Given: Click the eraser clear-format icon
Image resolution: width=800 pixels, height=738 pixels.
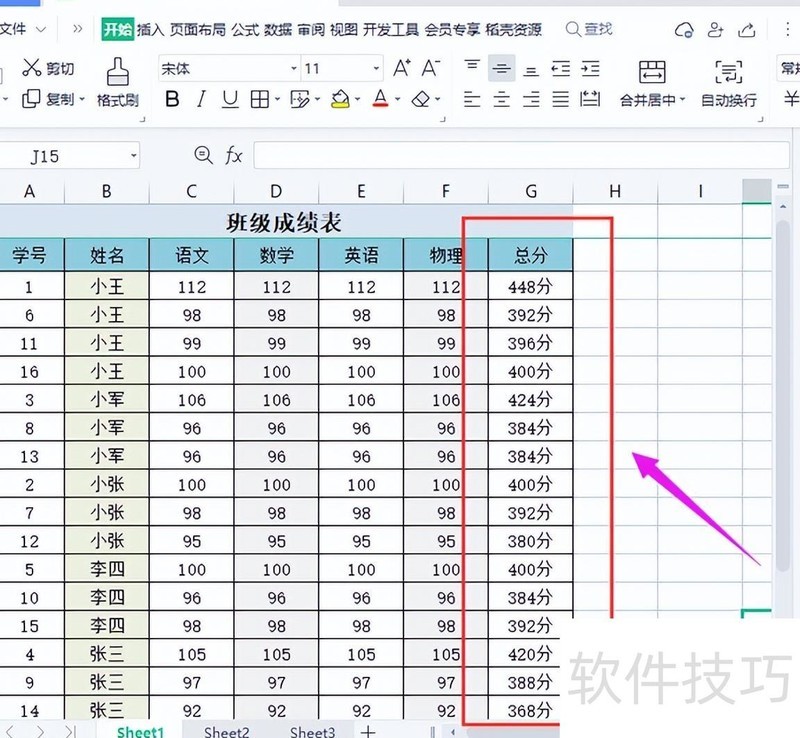Looking at the screenshot, I should pyautogui.click(x=420, y=99).
